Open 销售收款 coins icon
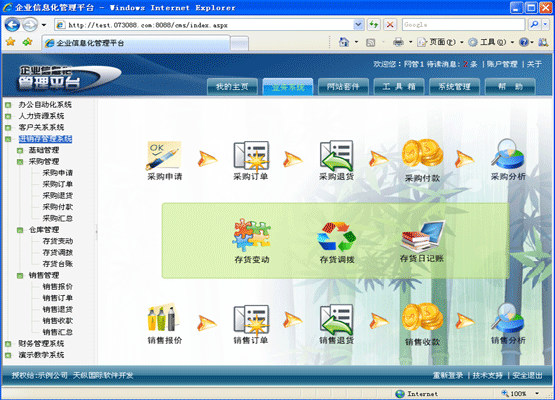Screen dimensions: 555x400 422,317
